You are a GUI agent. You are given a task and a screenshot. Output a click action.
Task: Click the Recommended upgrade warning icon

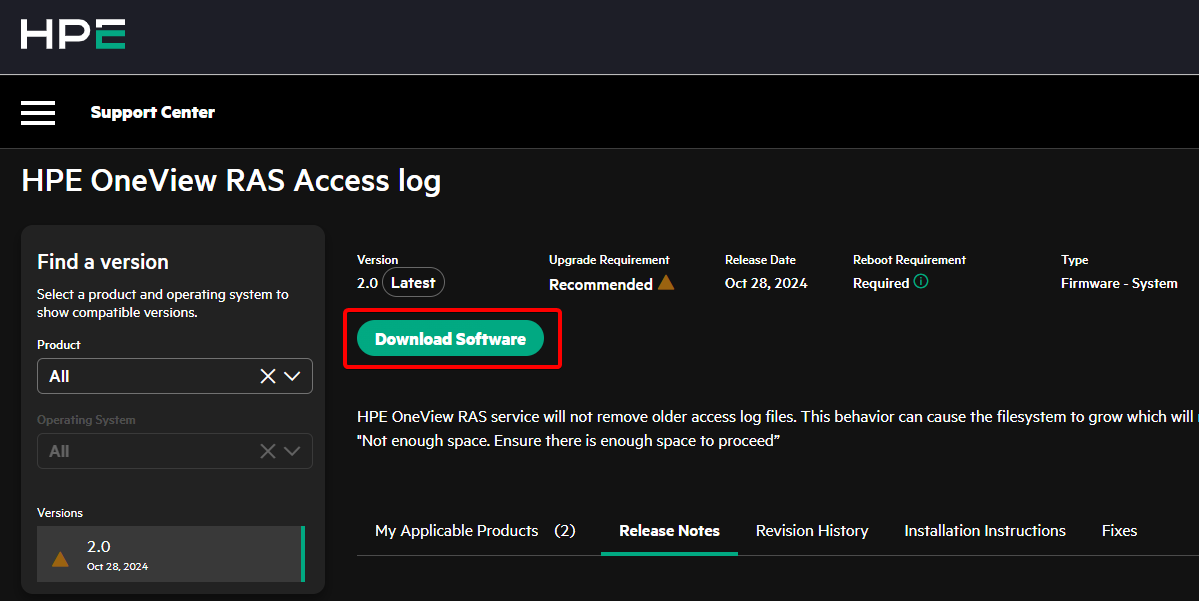click(x=666, y=283)
